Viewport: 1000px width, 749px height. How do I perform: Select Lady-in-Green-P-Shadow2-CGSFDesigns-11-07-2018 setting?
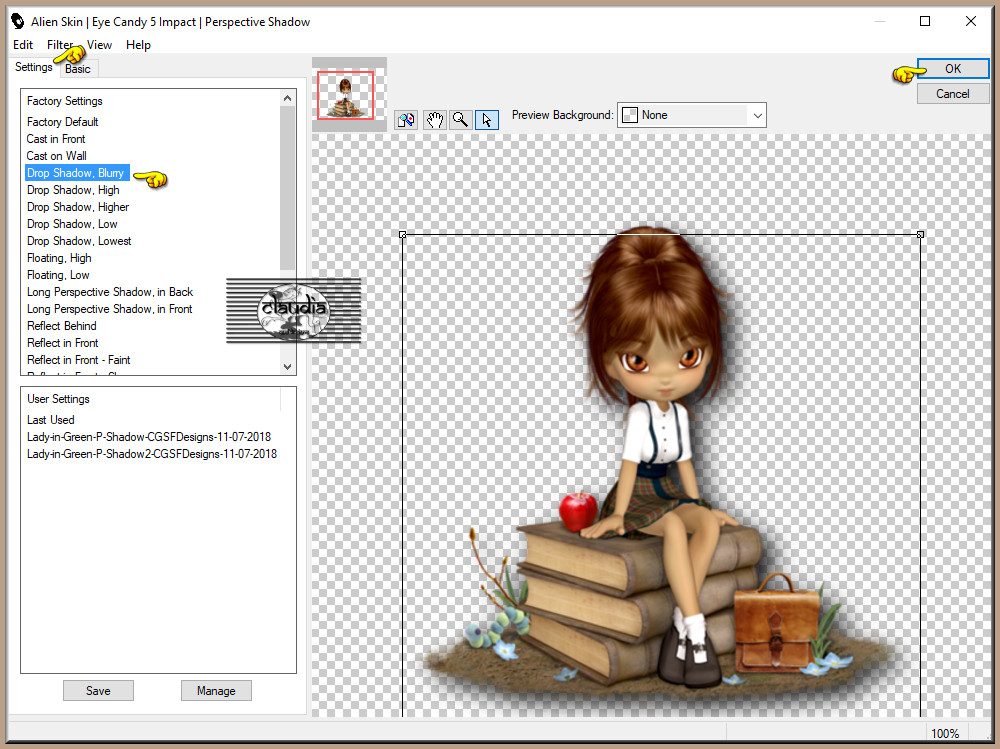pos(152,454)
